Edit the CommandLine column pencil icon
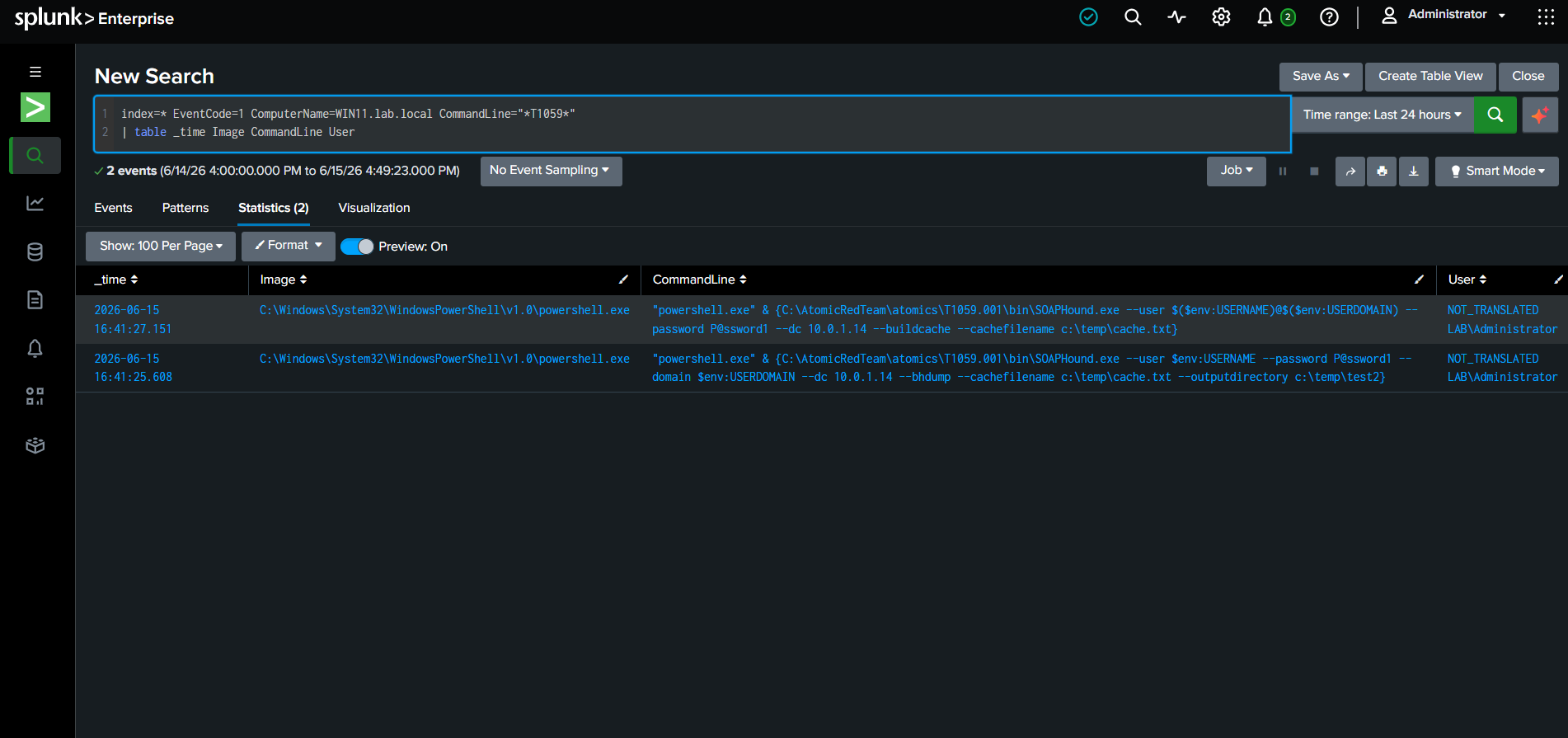The height and width of the screenshot is (738, 1568). point(1419,280)
